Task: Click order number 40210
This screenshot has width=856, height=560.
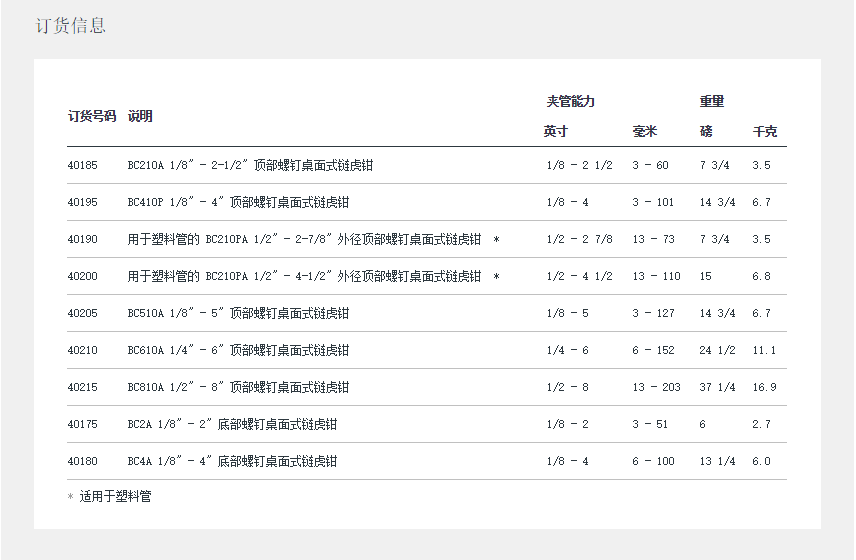Action: pyautogui.click(x=83, y=350)
